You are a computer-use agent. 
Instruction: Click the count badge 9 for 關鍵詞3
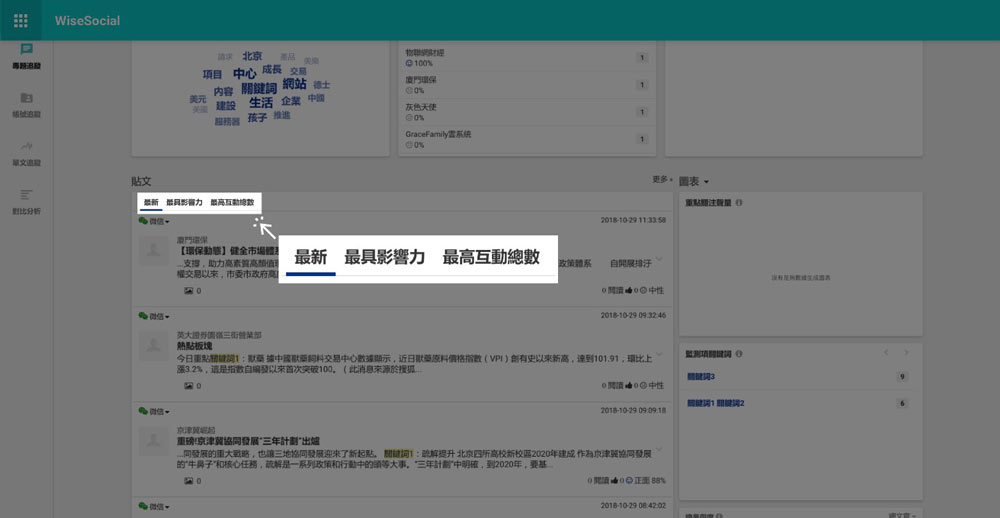tap(902, 377)
